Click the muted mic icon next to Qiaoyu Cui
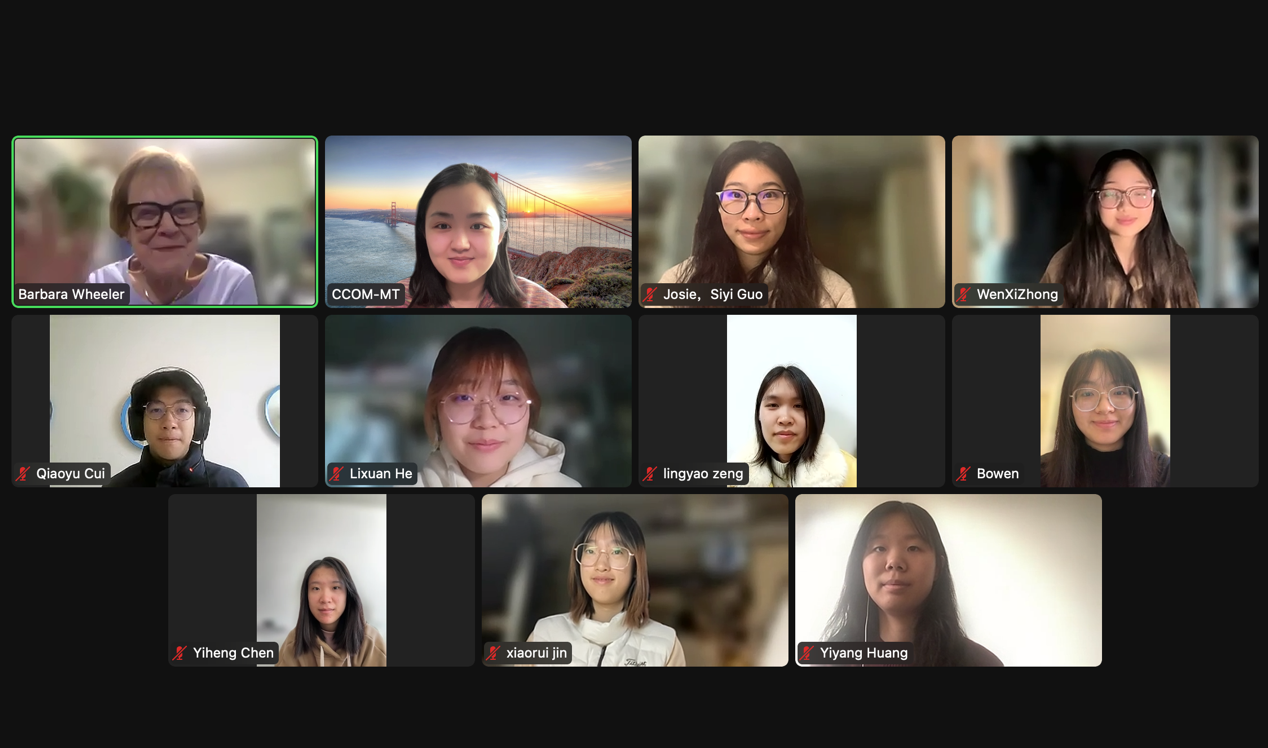1268x748 pixels. pos(24,473)
